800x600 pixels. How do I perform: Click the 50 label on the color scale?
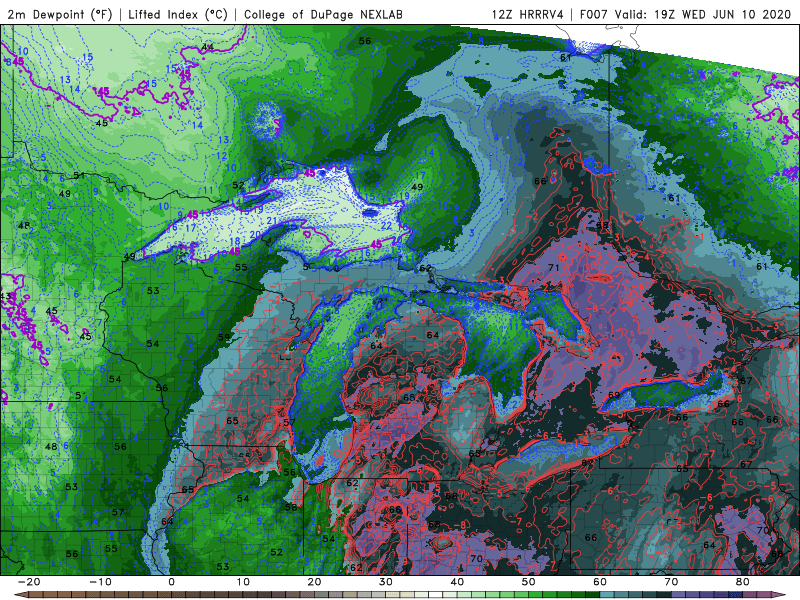coord(529,582)
